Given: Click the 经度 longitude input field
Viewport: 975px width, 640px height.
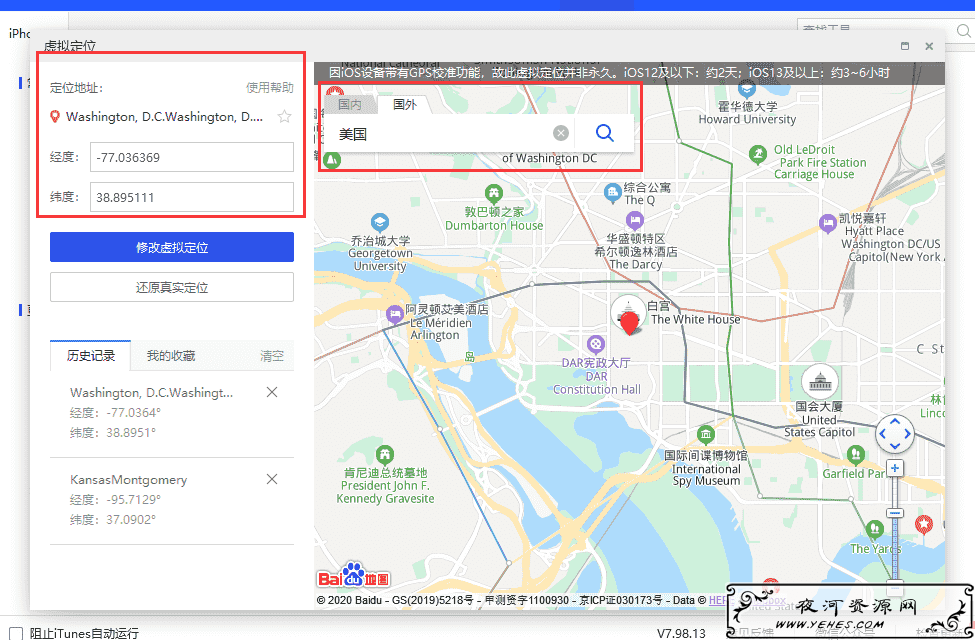Looking at the screenshot, I should (192, 157).
